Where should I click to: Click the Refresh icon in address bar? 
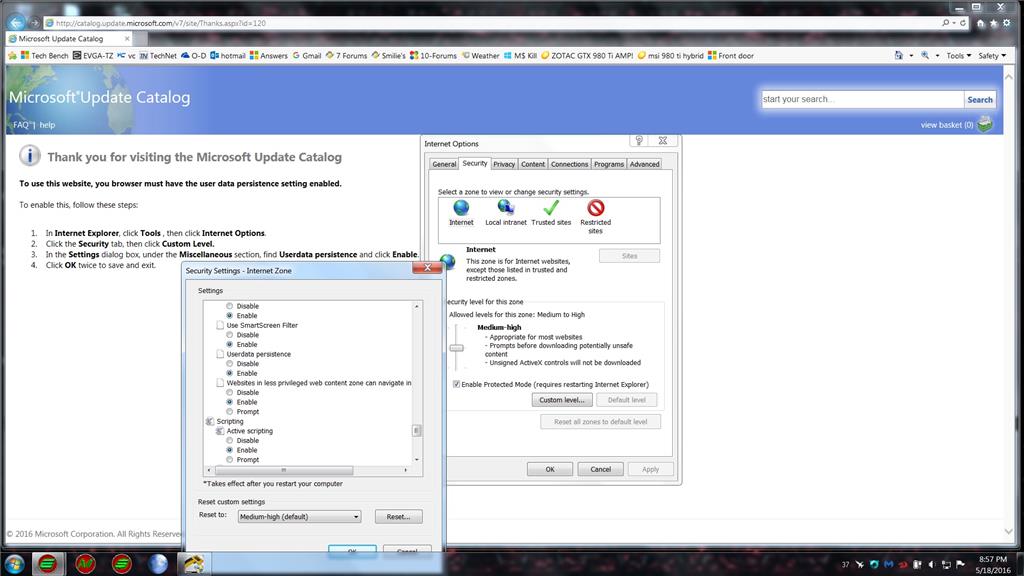tap(963, 23)
